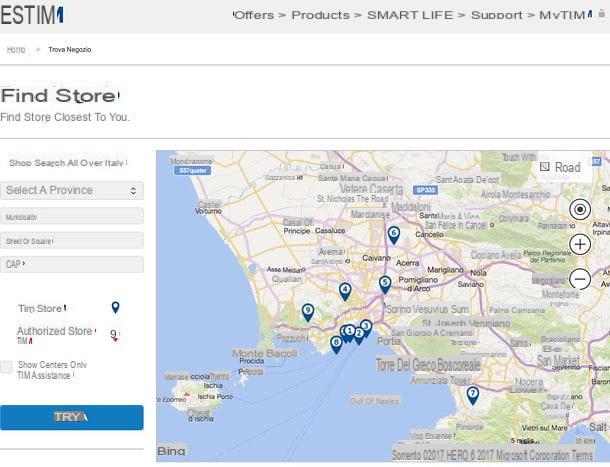Click map pin number 6

click(x=394, y=235)
